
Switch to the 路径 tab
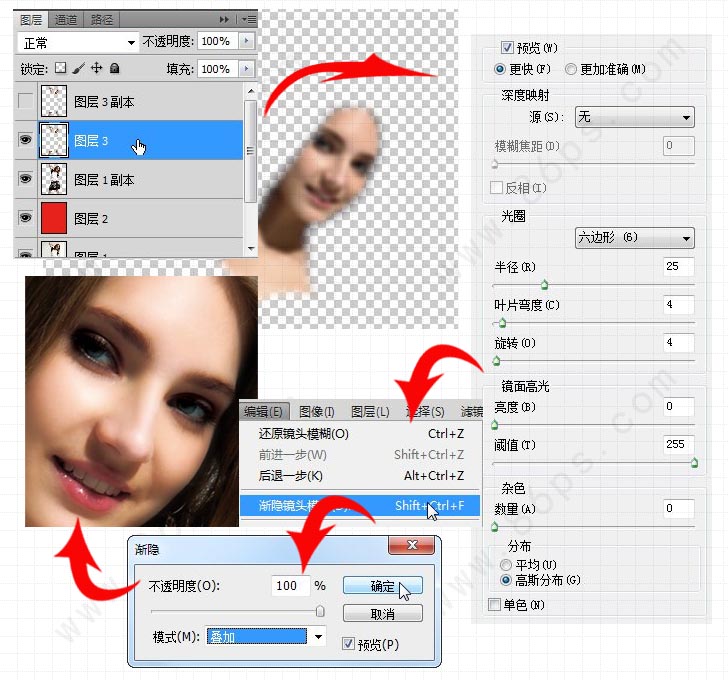pyautogui.click(x=102, y=19)
